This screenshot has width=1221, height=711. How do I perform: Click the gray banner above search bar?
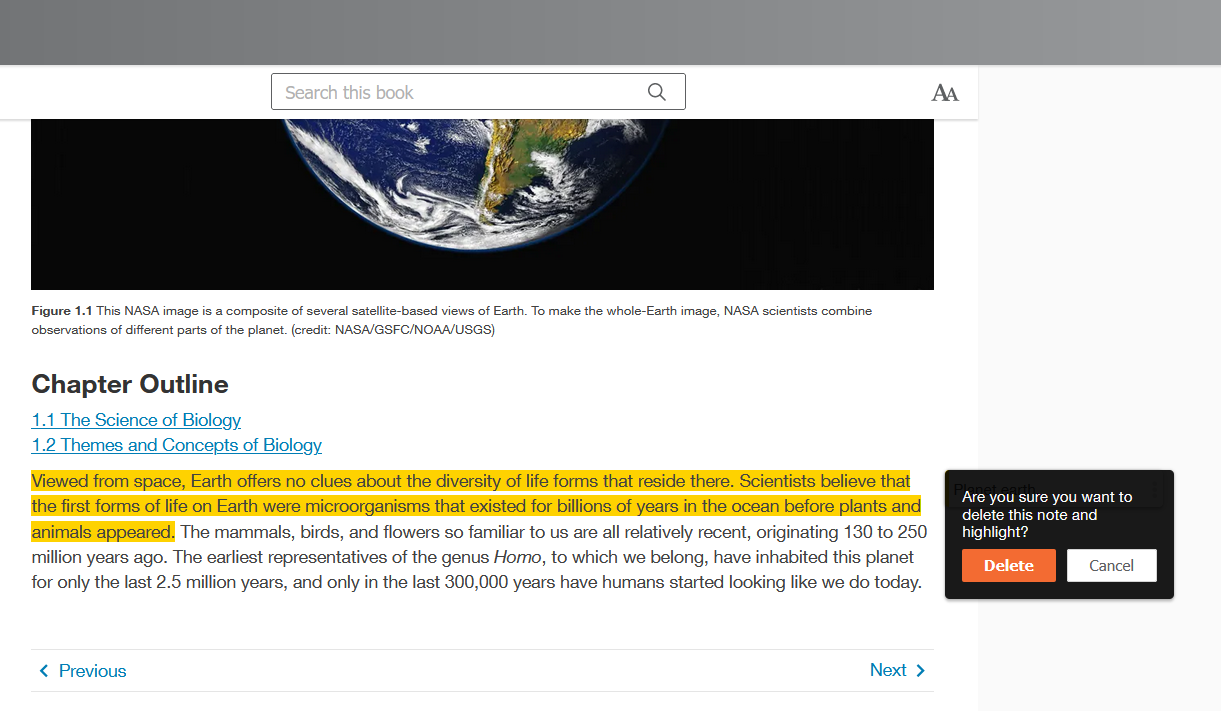click(x=610, y=32)
